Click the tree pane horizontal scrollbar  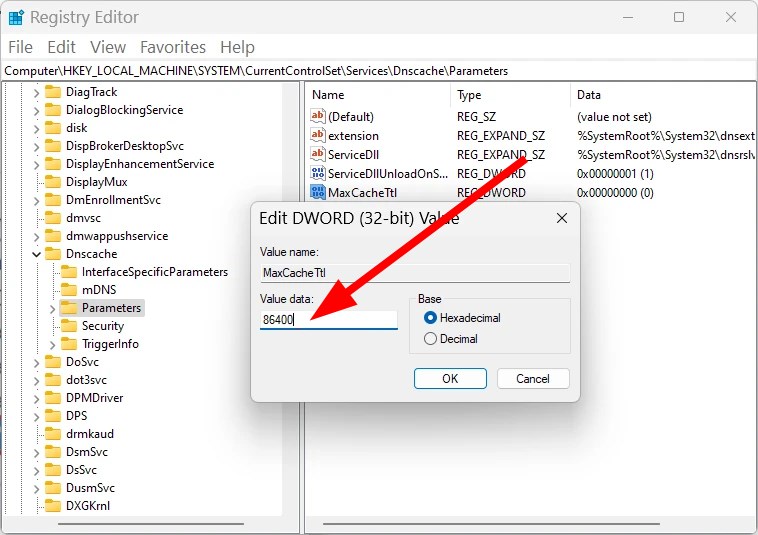(x=151, y=524)
